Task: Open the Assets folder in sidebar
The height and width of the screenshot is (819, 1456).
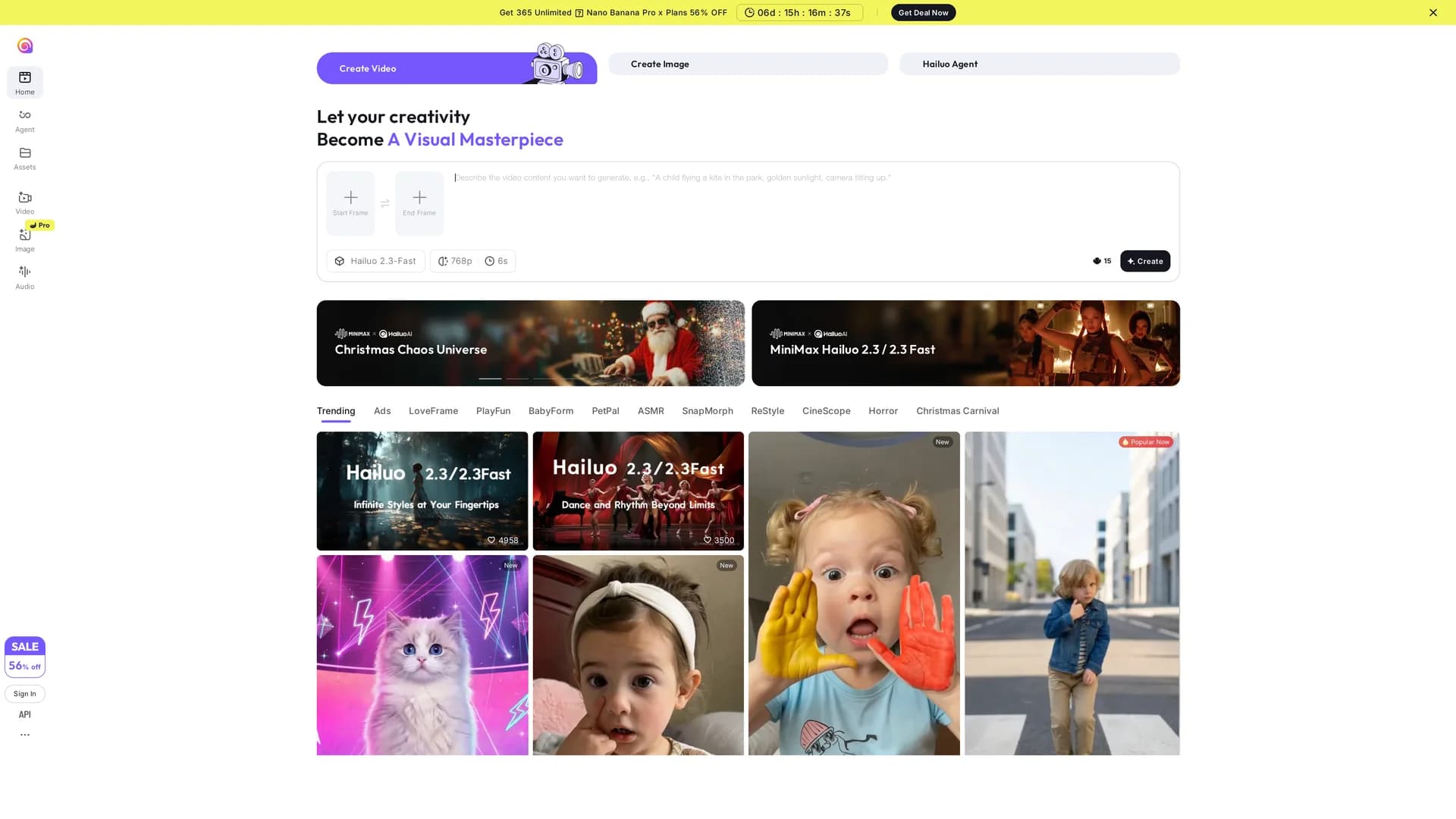Action: point(25,158)
